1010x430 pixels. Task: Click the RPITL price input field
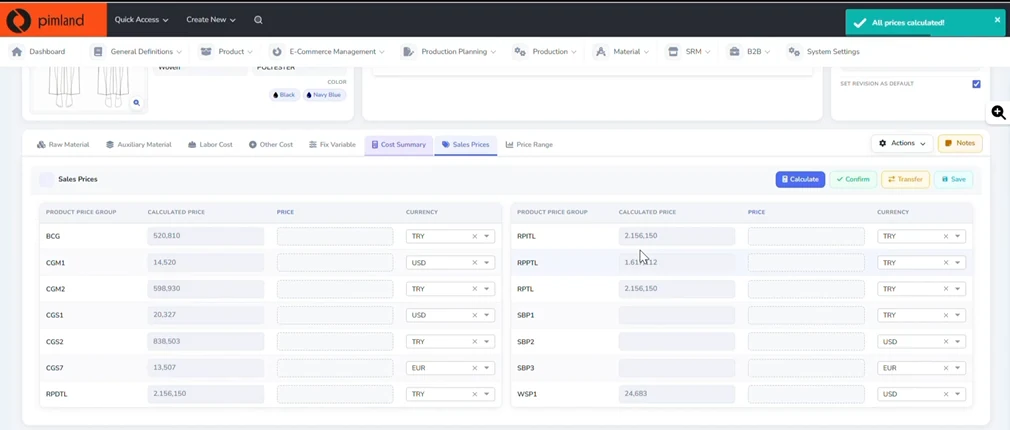pyautogui.click(x=806, y=236)
